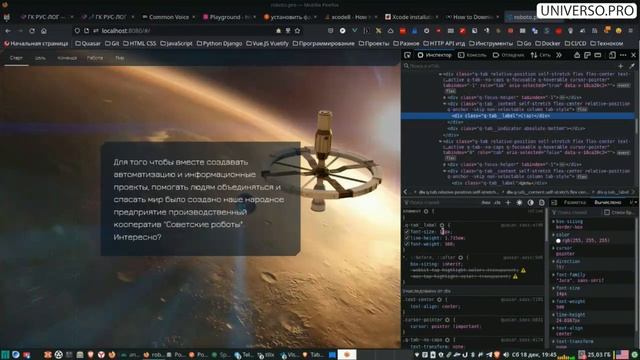Viewport: 640px width, 360px height.
Task: Open the volume control in tray
Action: 506,355
